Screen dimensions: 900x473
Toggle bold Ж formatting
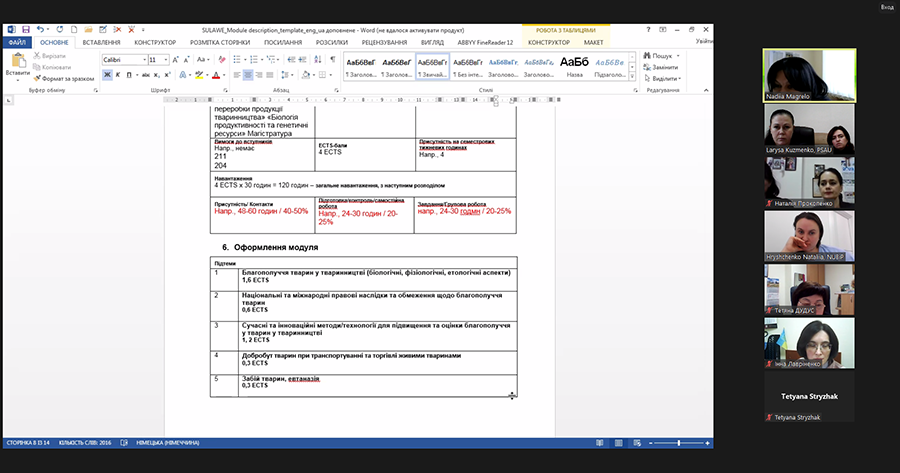(x=107, y=75)
